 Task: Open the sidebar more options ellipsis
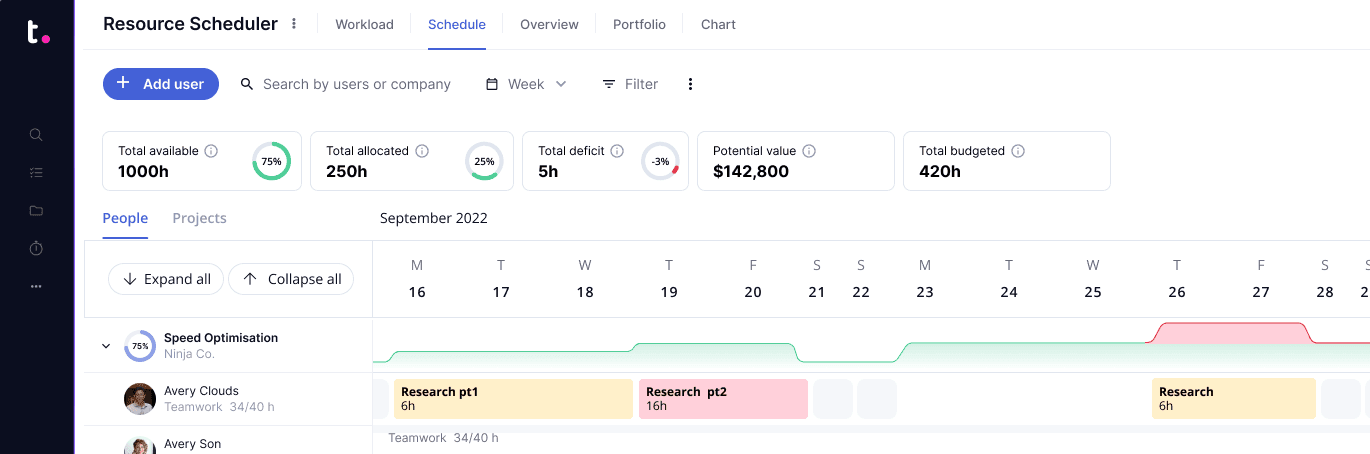click(x=36, y=286)
